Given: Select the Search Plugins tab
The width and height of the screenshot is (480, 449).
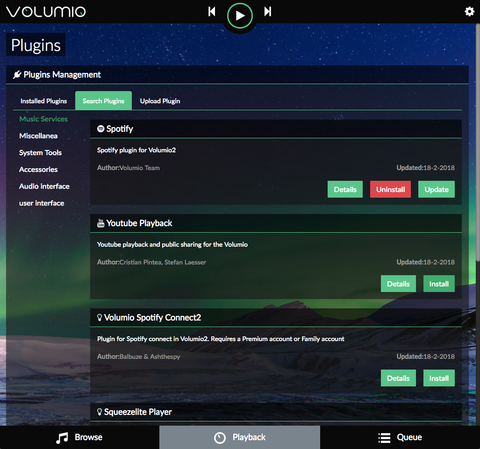Looking at the screenshot, I should click(103, 101).
